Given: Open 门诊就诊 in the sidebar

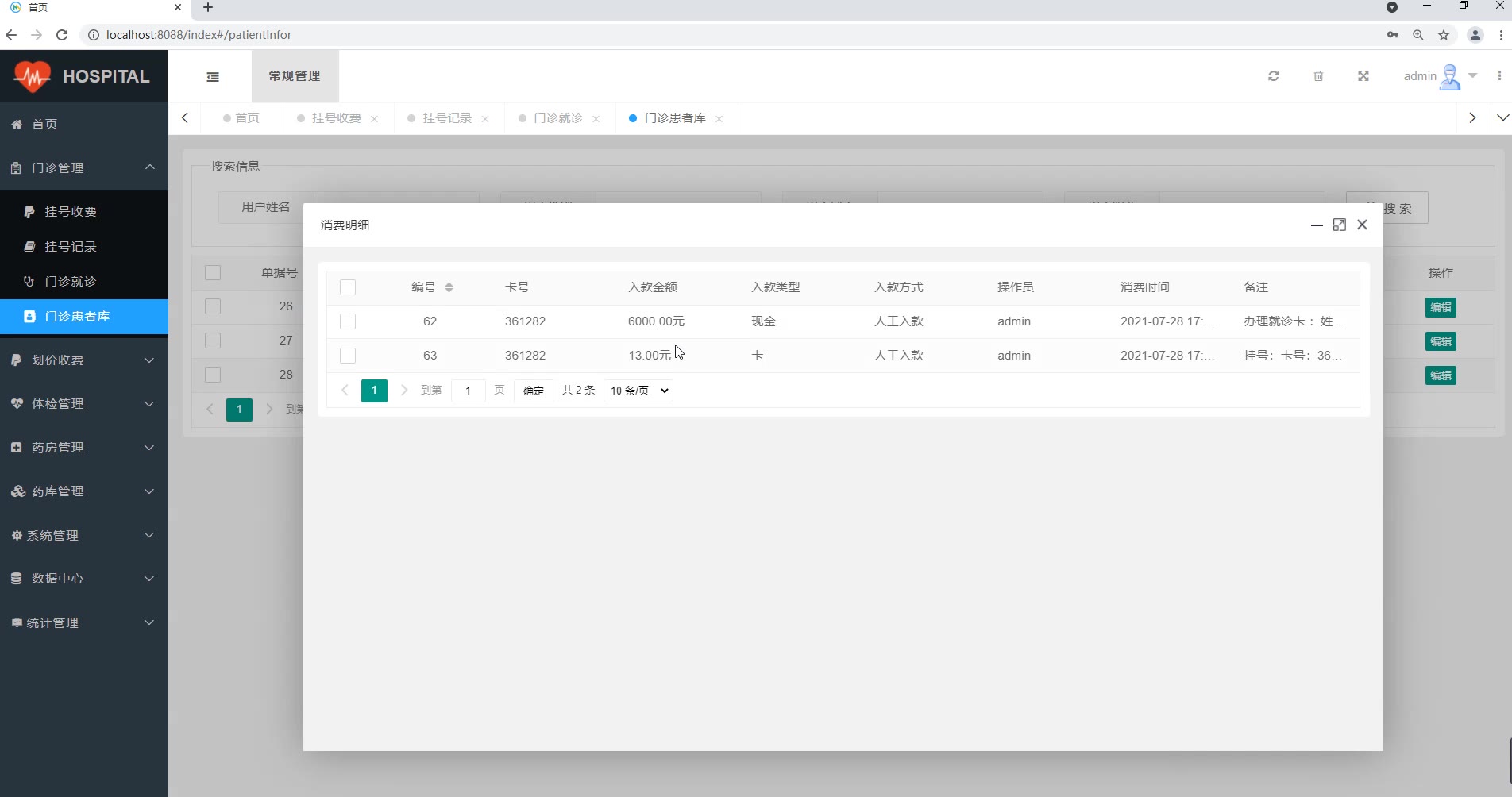Looking at the screenshot, I should 84,282.
